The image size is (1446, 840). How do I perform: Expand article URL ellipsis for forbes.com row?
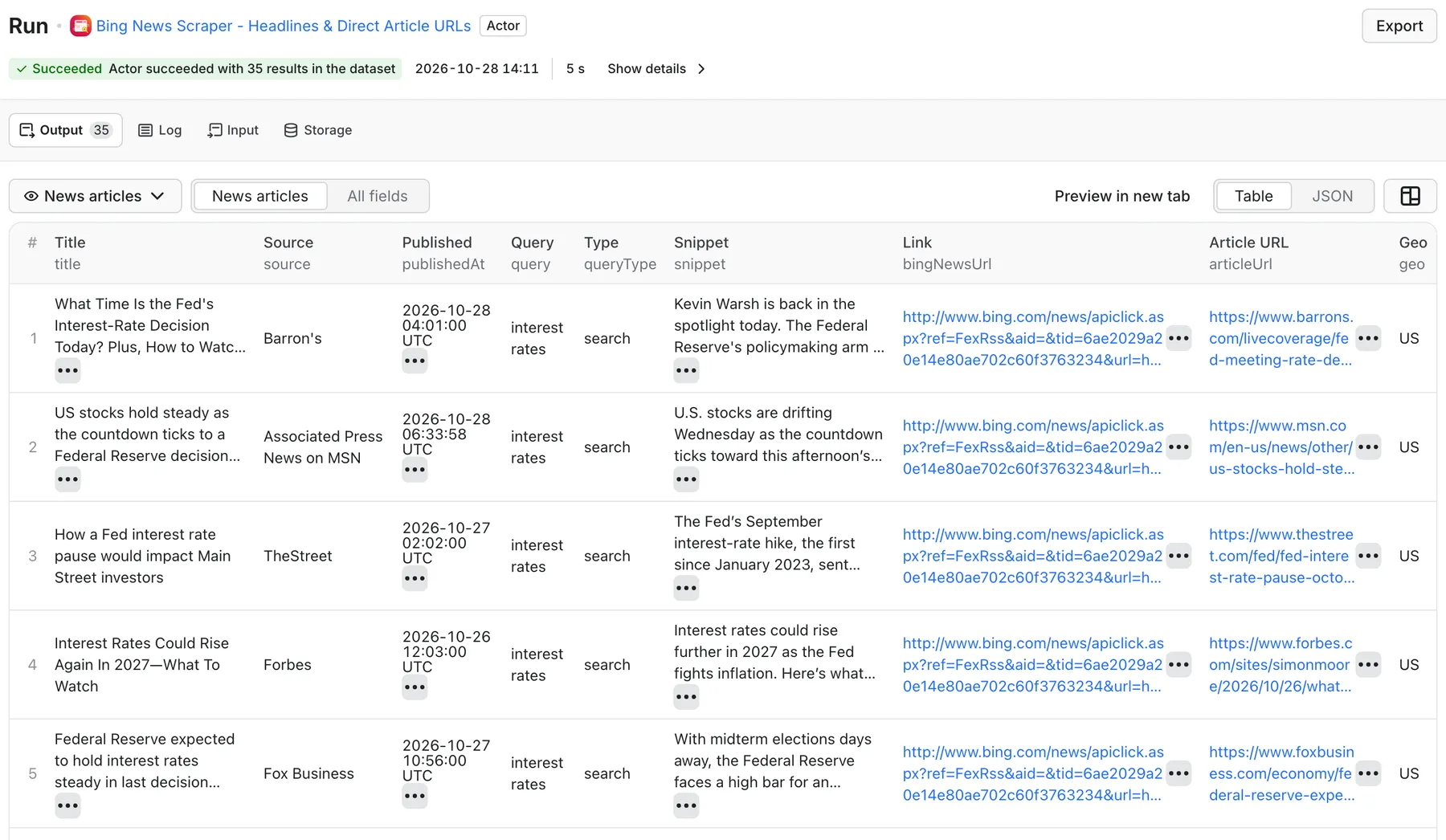1368,665
